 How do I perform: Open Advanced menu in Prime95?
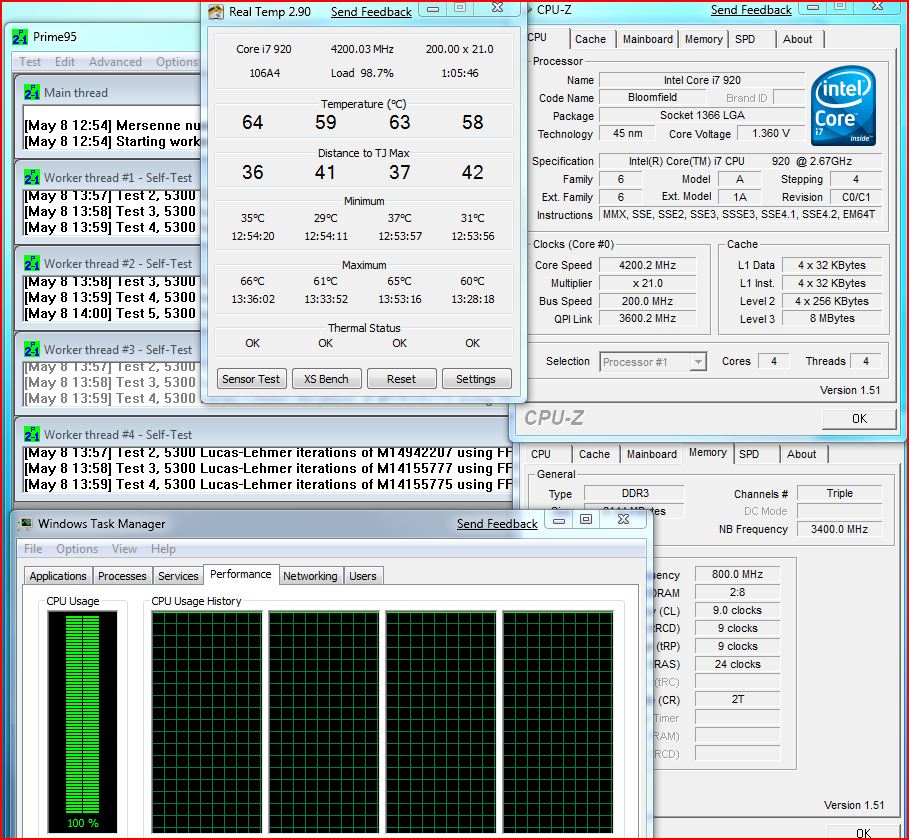click(x=115, y=61)
